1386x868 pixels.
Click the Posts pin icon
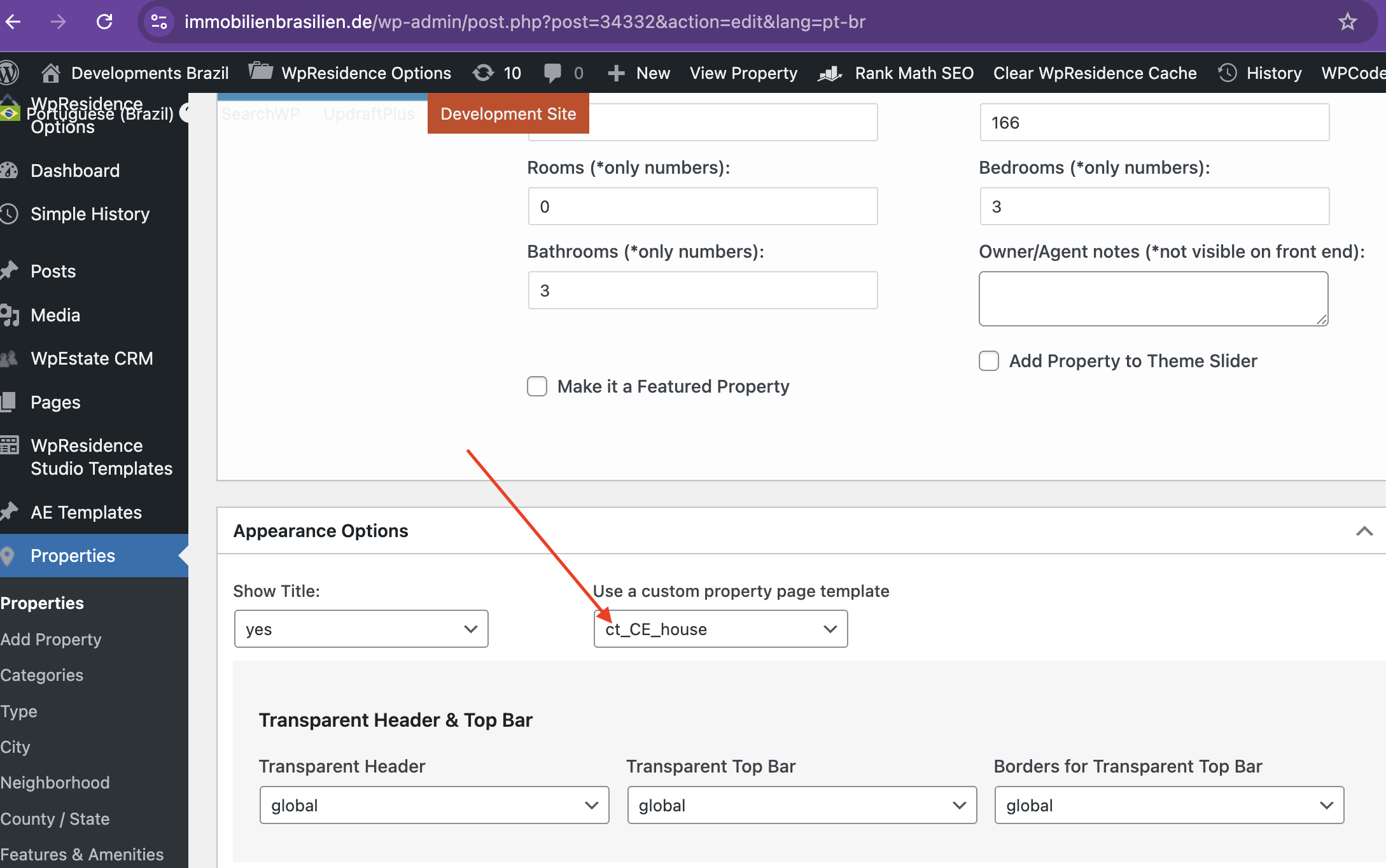9,270
